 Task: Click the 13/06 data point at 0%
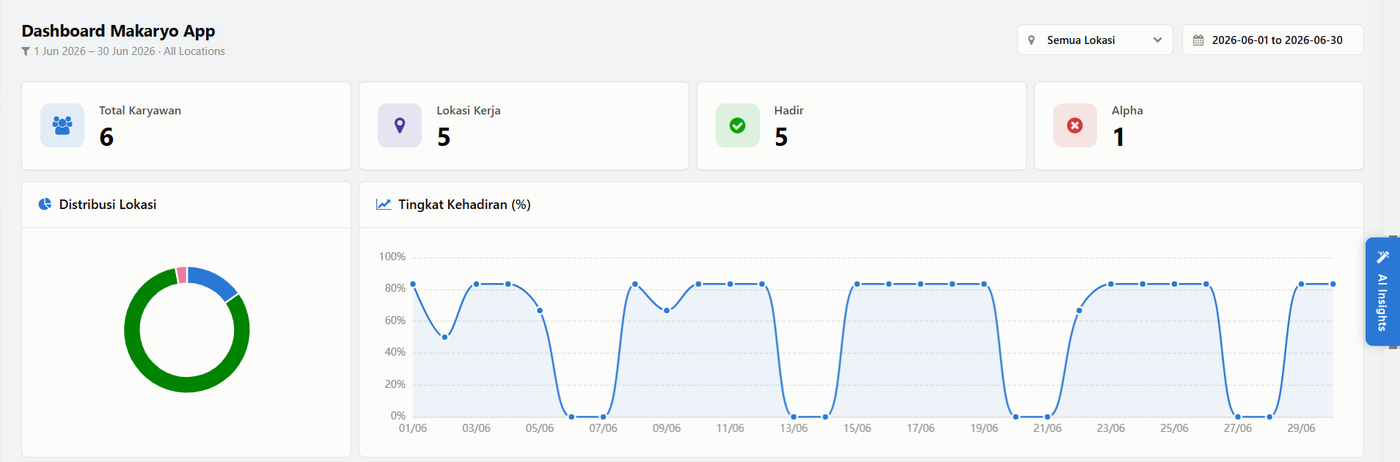pos(793,416)
